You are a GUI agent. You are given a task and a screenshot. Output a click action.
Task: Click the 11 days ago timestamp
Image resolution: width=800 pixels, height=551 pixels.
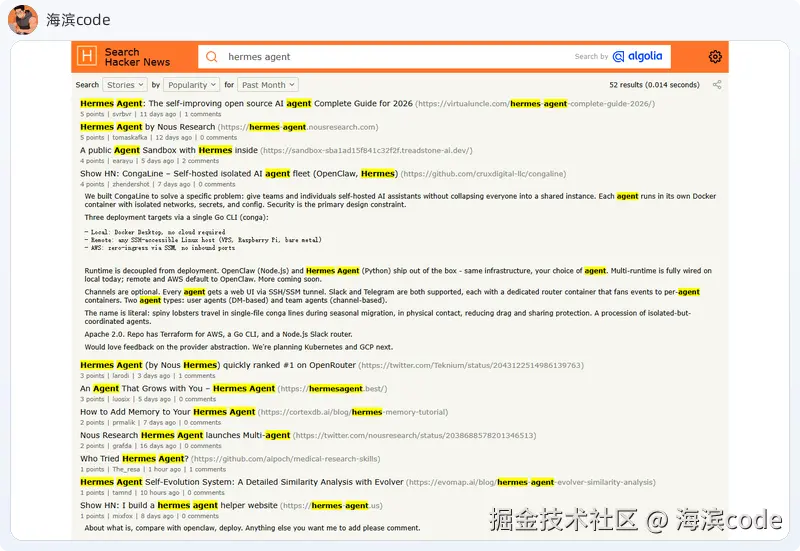[158, 114]
